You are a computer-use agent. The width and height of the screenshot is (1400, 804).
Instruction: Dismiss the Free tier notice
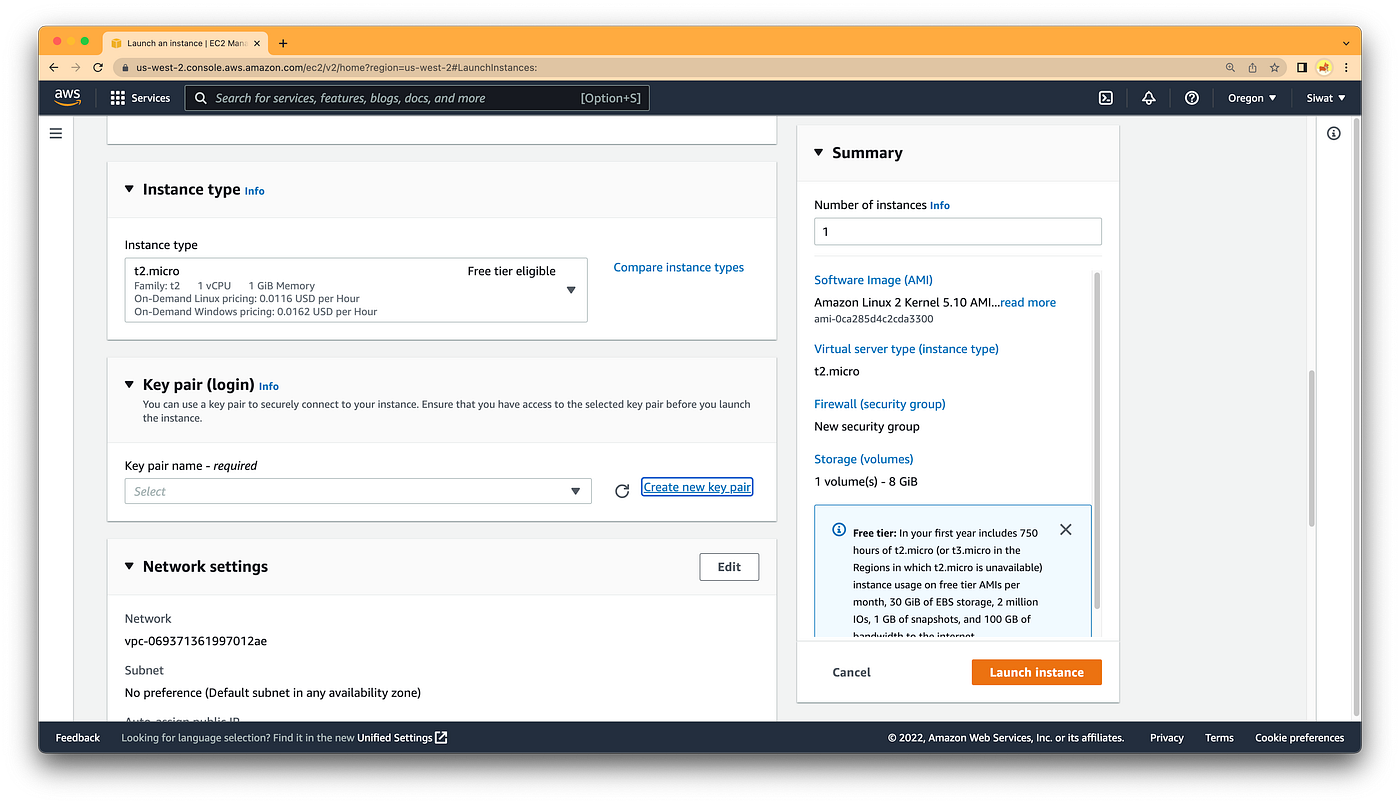pos(1066,530)
